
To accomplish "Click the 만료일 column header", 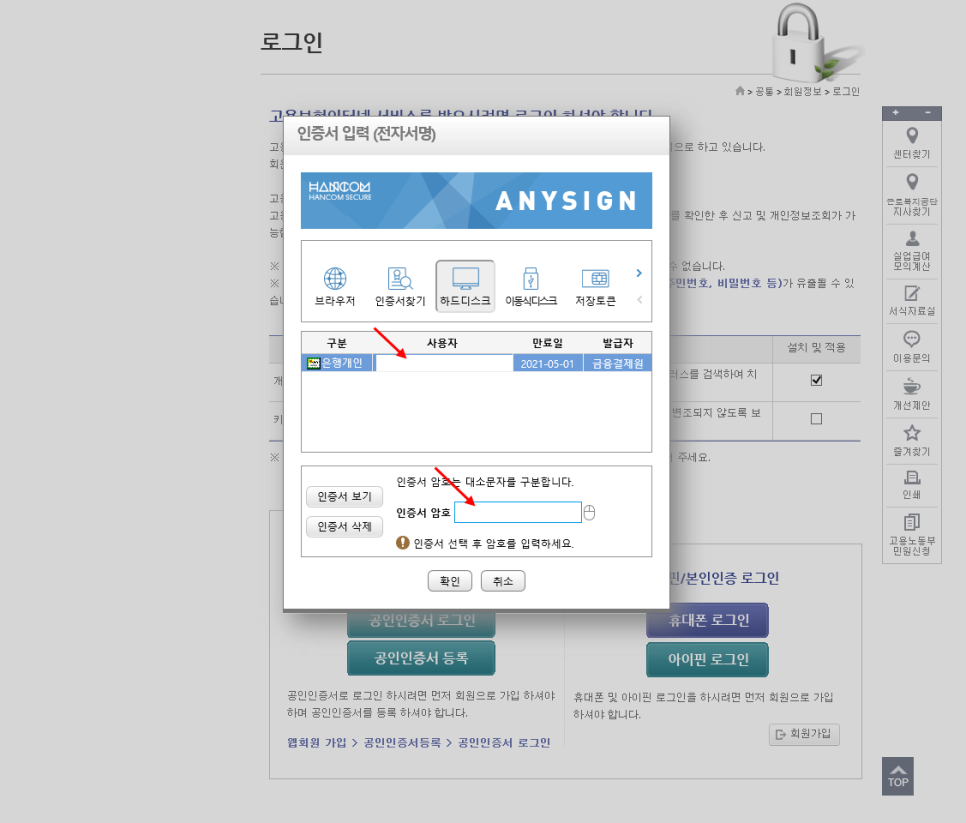I will tap(547, 343).
